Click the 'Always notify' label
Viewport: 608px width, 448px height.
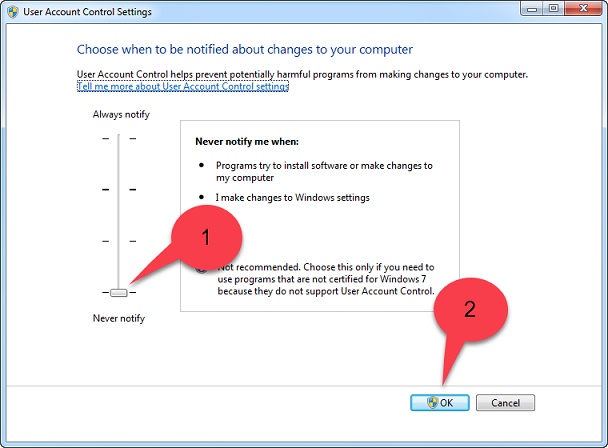[x=121, y=114]
